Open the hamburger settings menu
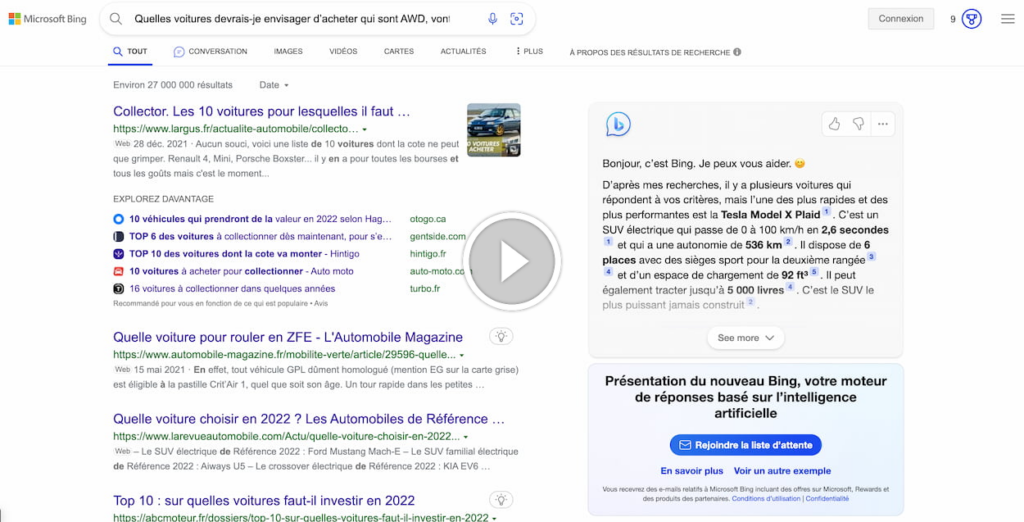Viewport: 1024px width, 522px height. (1008, 19)
